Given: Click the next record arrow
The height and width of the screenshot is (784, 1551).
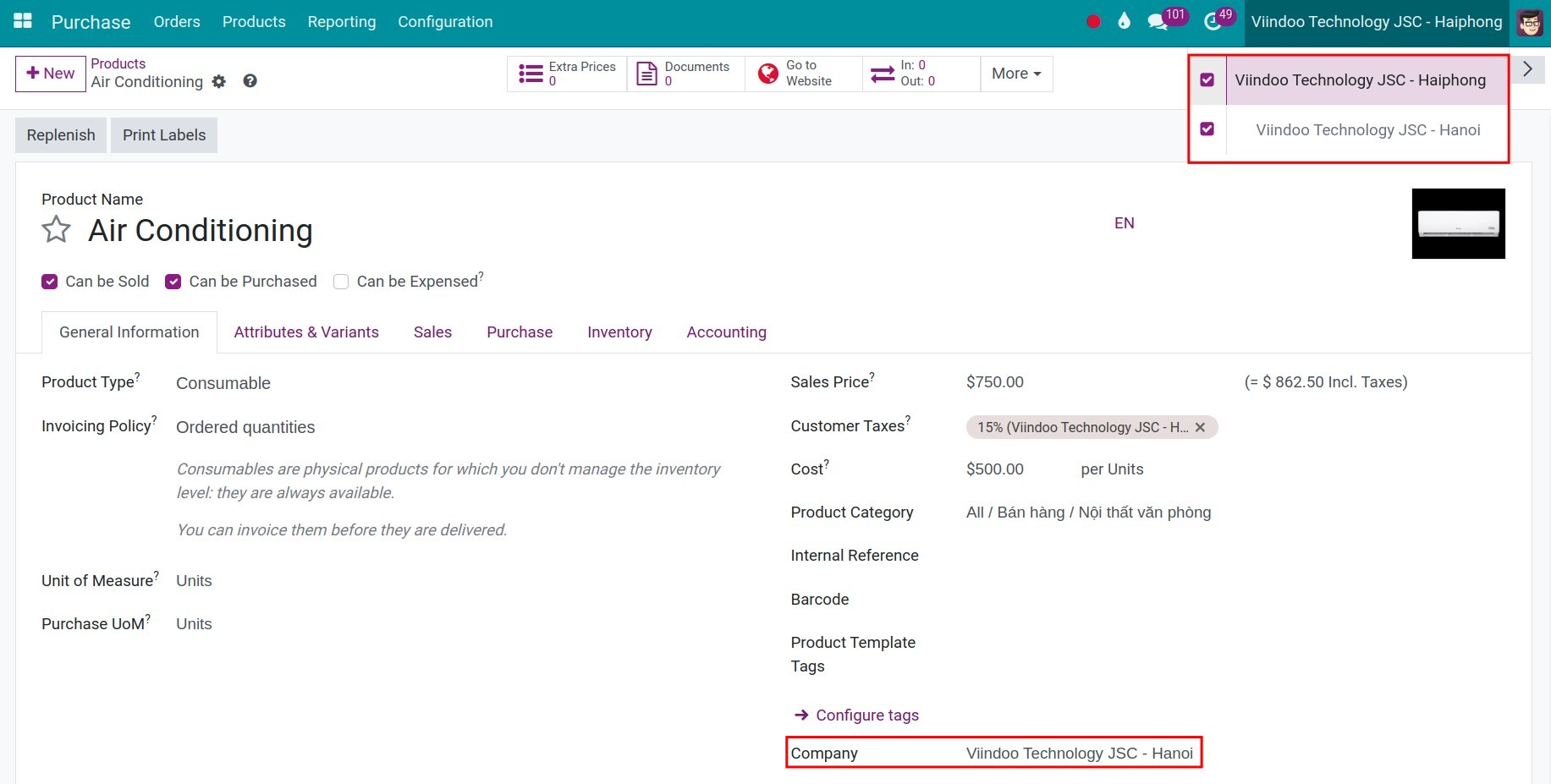Looking at the screenshot, I should [x=1527, y=69].
